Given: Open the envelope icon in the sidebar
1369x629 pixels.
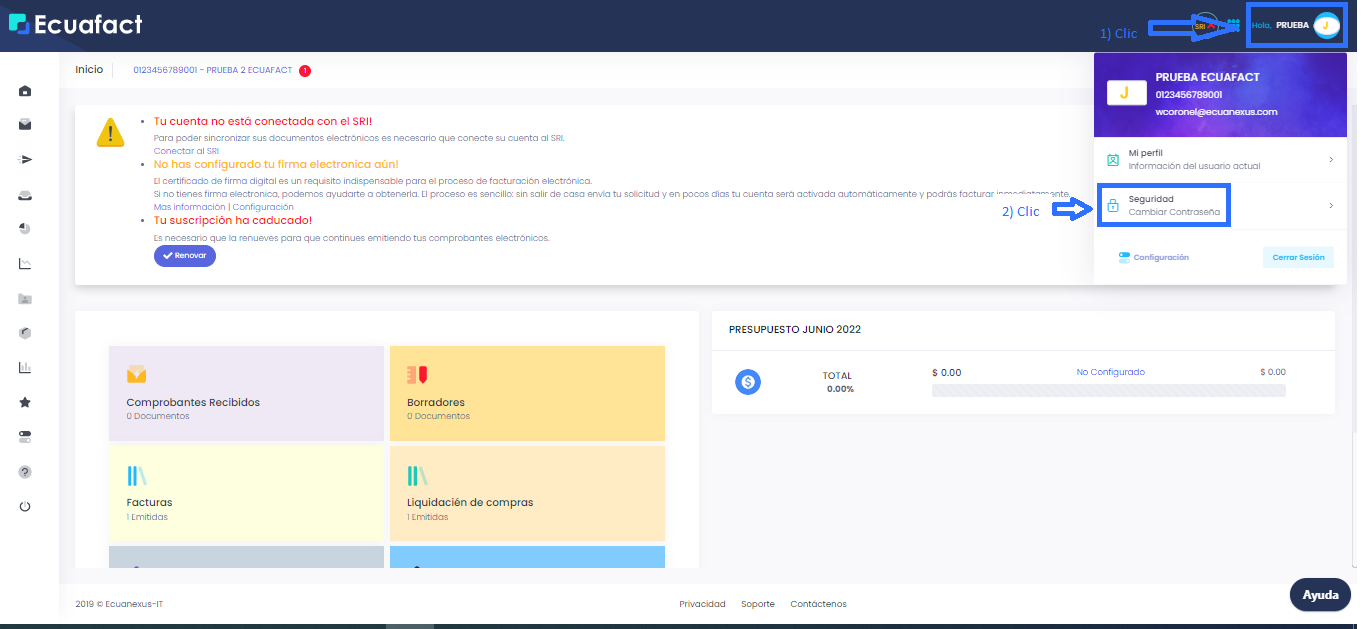Looking at the screenshot, I should [25, 125].
